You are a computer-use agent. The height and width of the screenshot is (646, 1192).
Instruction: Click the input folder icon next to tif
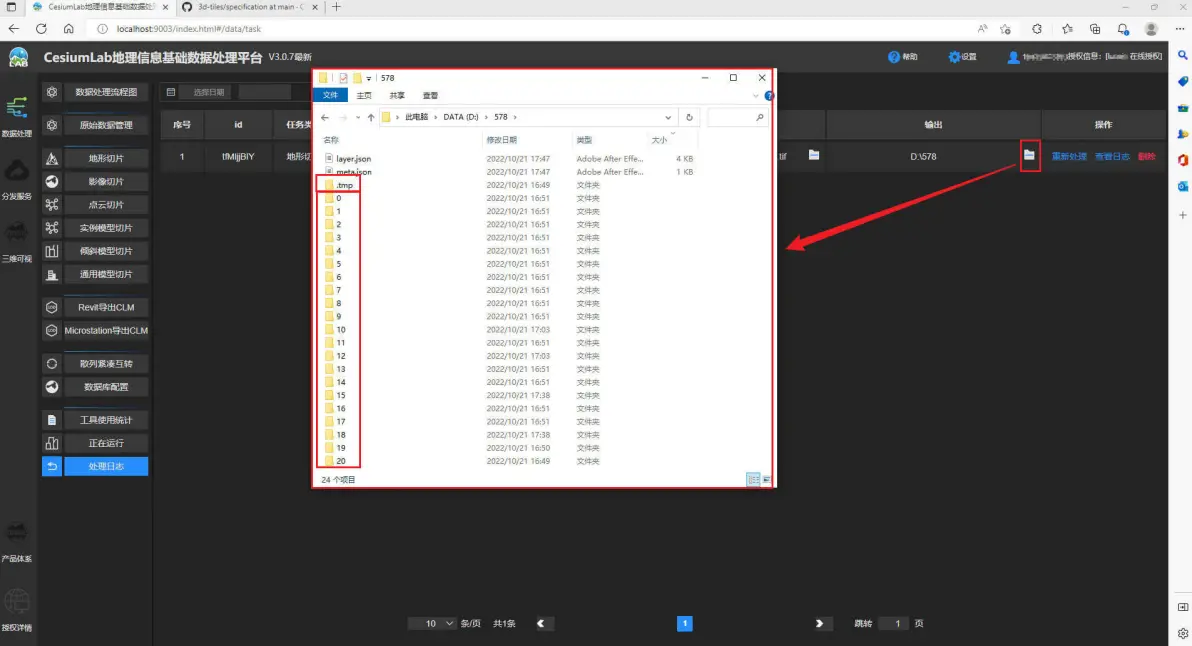point(813,155)
